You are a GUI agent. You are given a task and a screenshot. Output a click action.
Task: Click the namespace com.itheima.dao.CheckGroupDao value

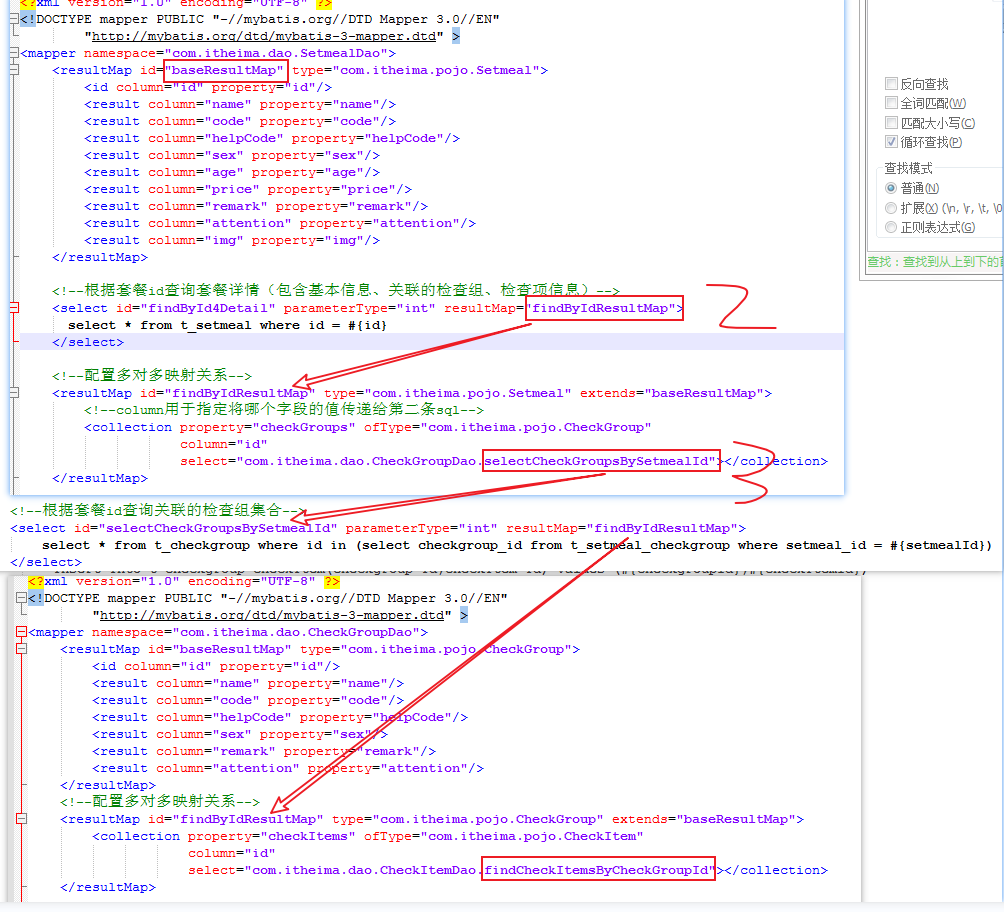pos(296,632)
